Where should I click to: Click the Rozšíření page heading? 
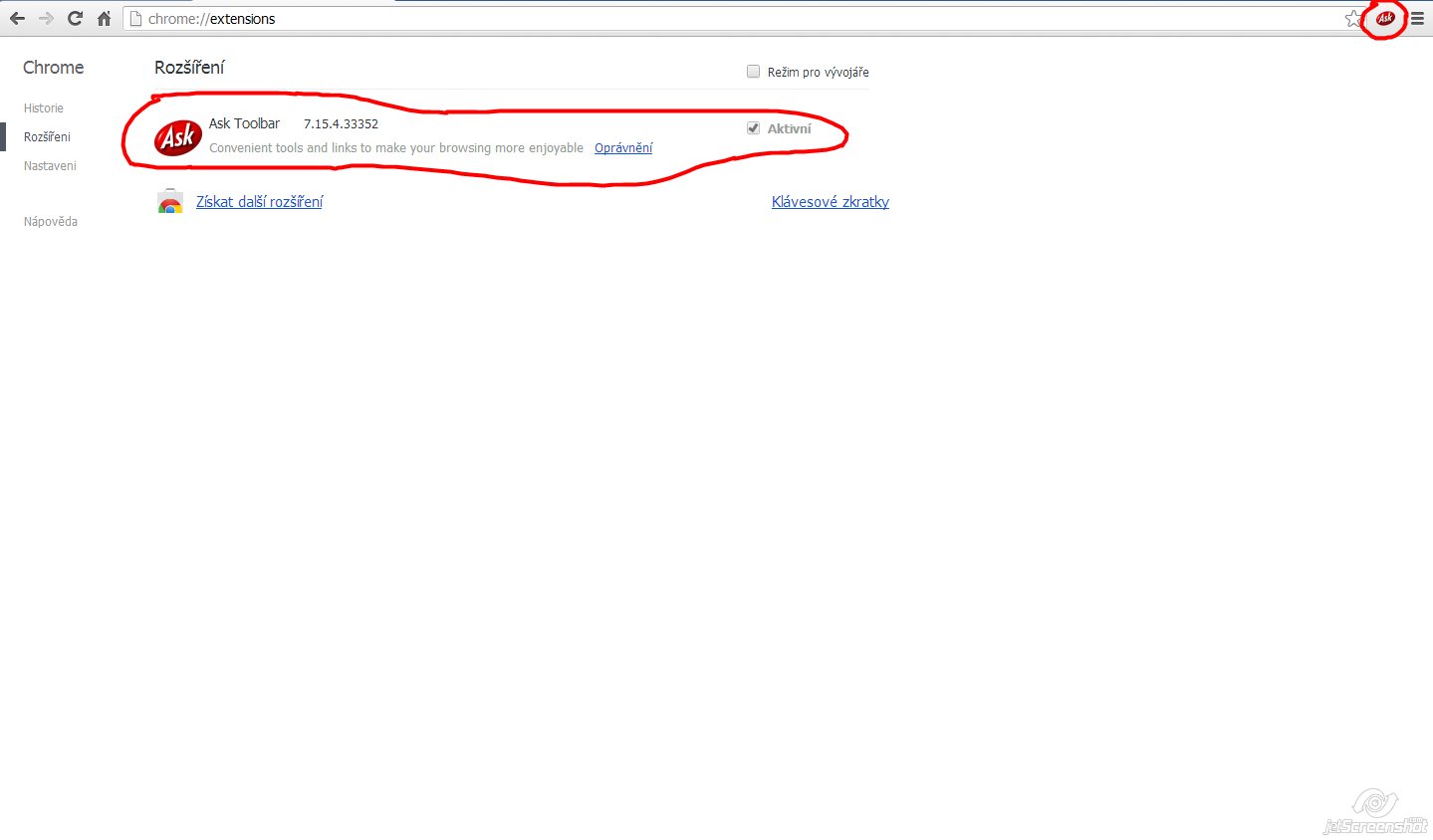pyautogui.click(x=189, y=68)
